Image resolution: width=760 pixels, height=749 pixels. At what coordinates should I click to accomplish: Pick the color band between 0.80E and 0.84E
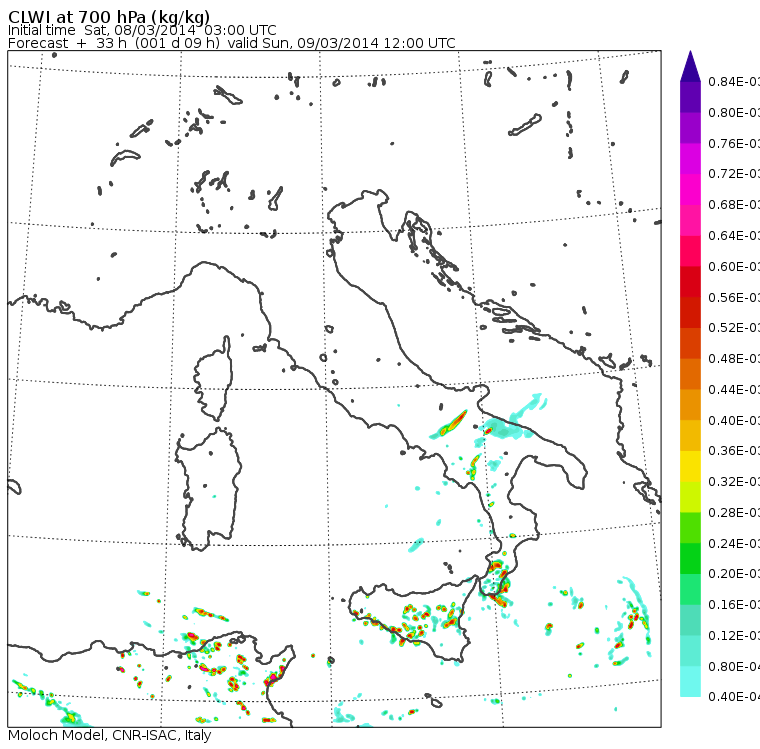click(690, 97)
